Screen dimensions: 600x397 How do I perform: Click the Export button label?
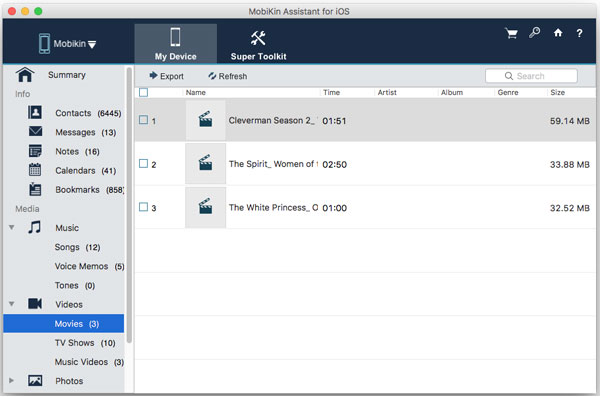pyautogui.click(x=172, y=76)
